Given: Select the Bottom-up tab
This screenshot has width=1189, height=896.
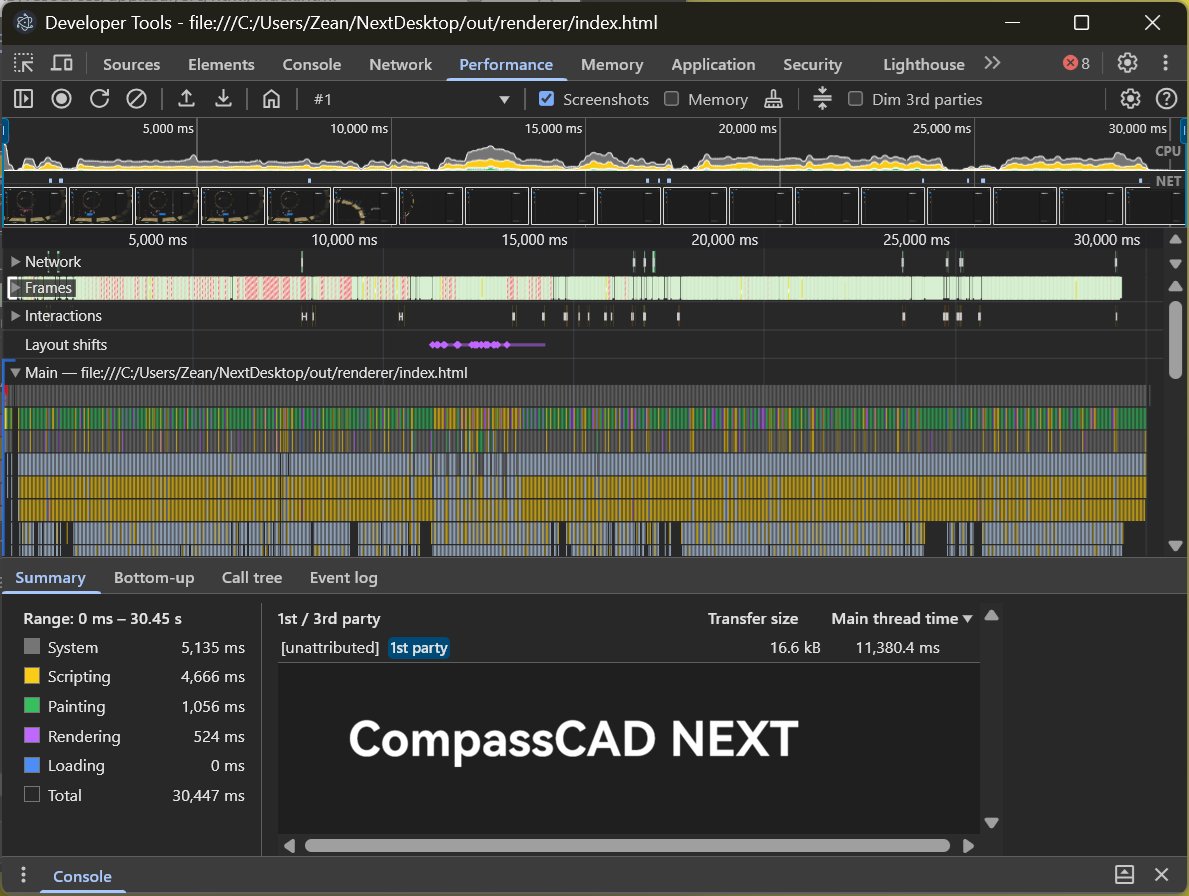Looking at the screenshot, I should tap(154, 578).
